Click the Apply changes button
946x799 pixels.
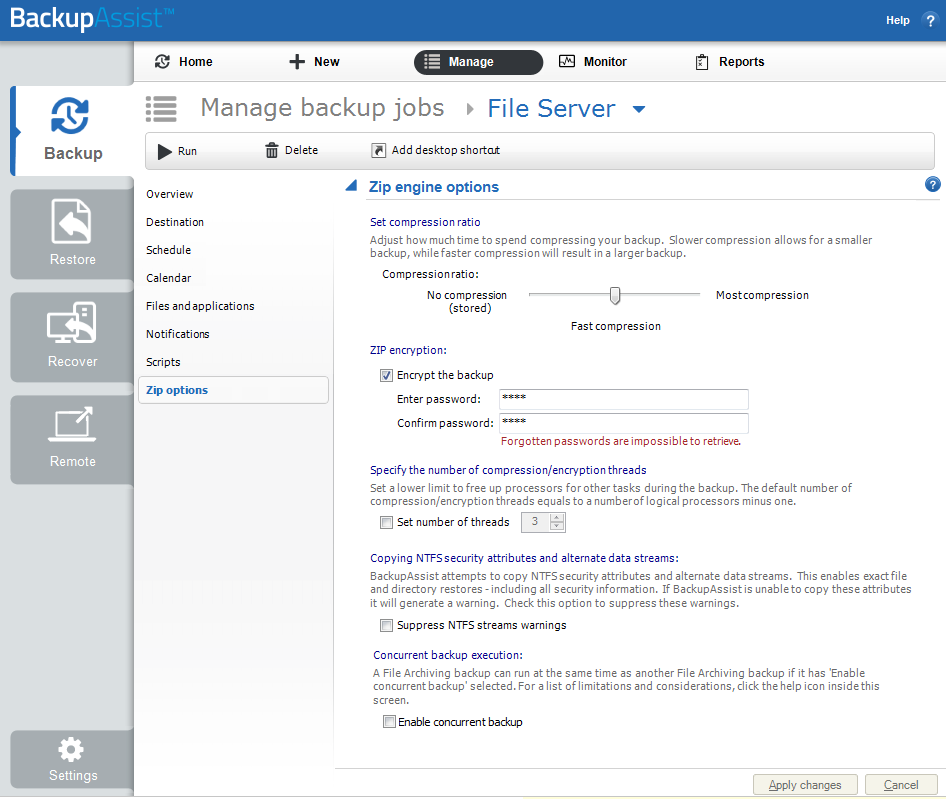pyautogui.click(x=805, y=785)
